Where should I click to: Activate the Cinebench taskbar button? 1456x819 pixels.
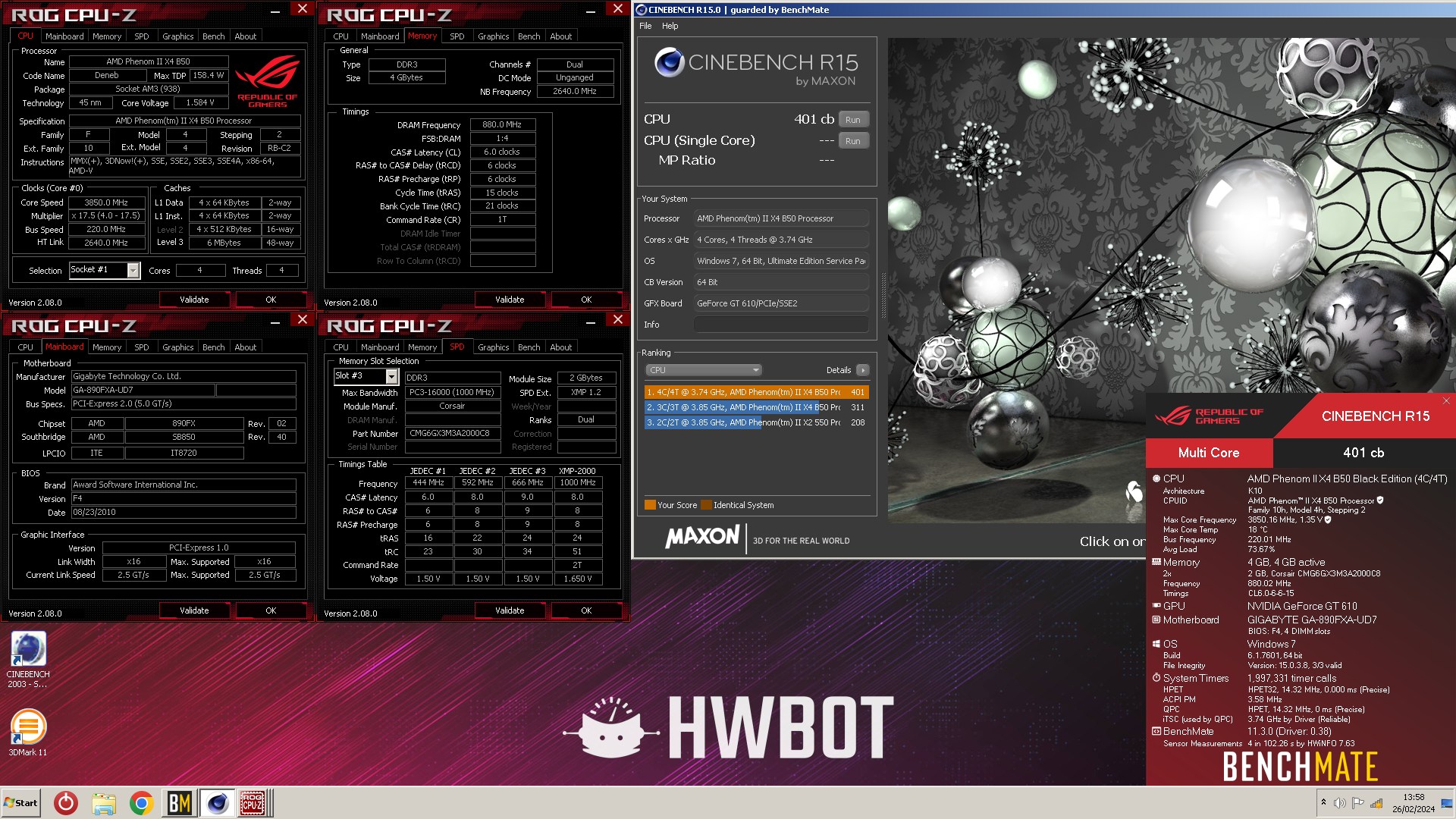pos(217,803)
